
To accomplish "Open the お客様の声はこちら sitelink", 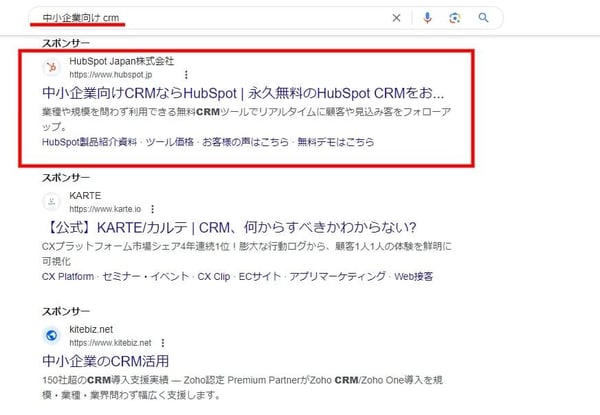I will click(x=245, y=142).
